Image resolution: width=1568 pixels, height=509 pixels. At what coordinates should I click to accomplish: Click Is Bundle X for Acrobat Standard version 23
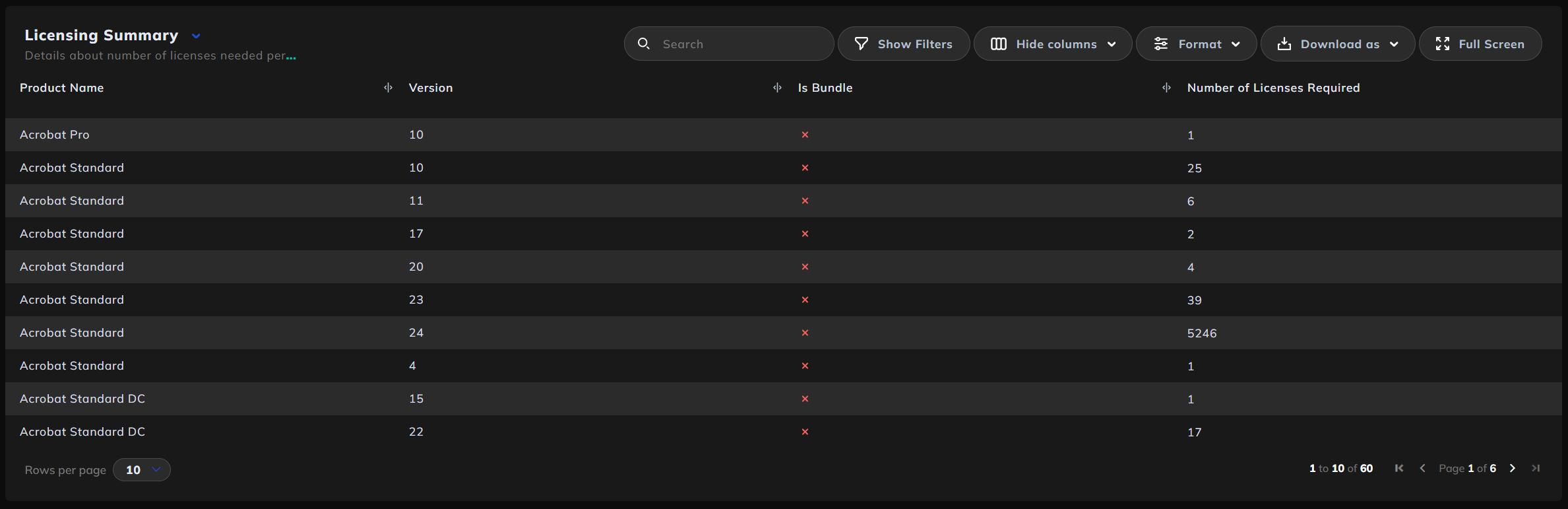(x=805, y=300)
